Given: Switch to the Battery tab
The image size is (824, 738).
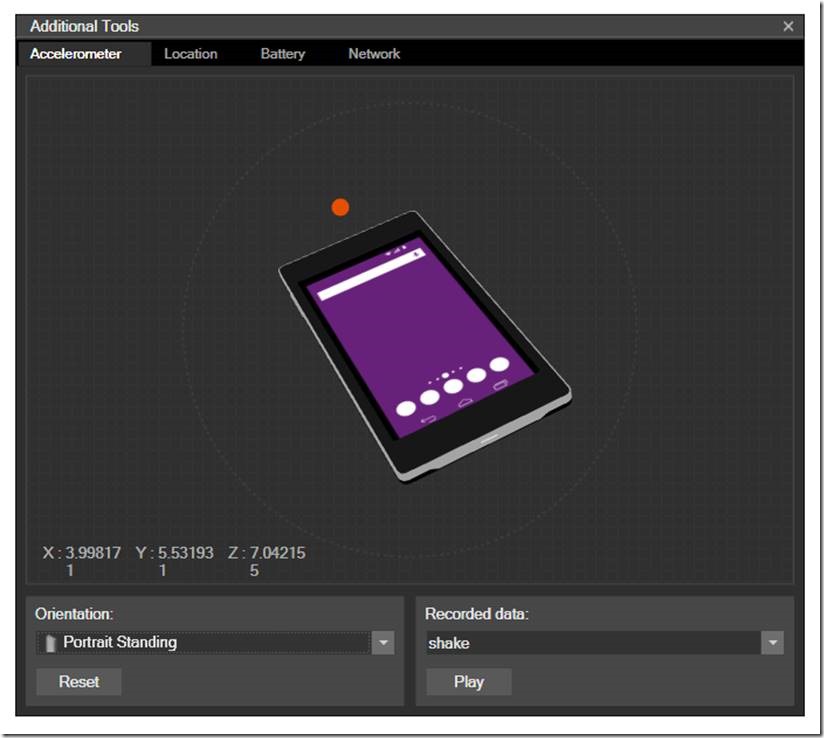Looking at the screenshot, I should (281, 54).
